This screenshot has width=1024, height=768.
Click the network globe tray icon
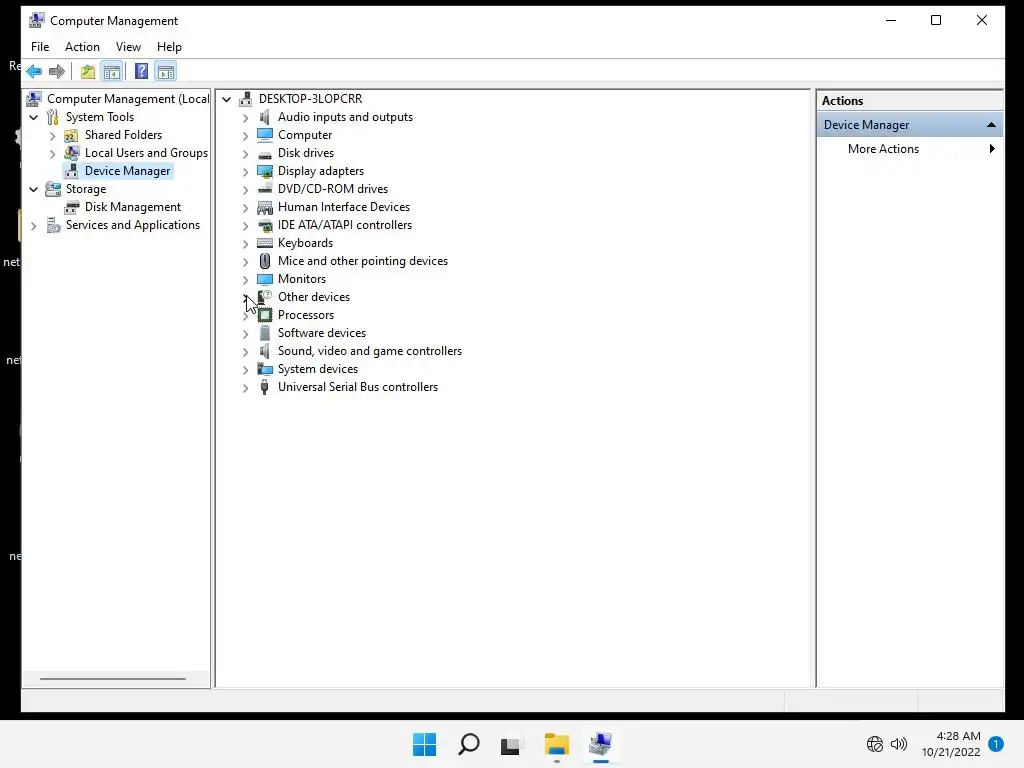[x=874, y=744]
